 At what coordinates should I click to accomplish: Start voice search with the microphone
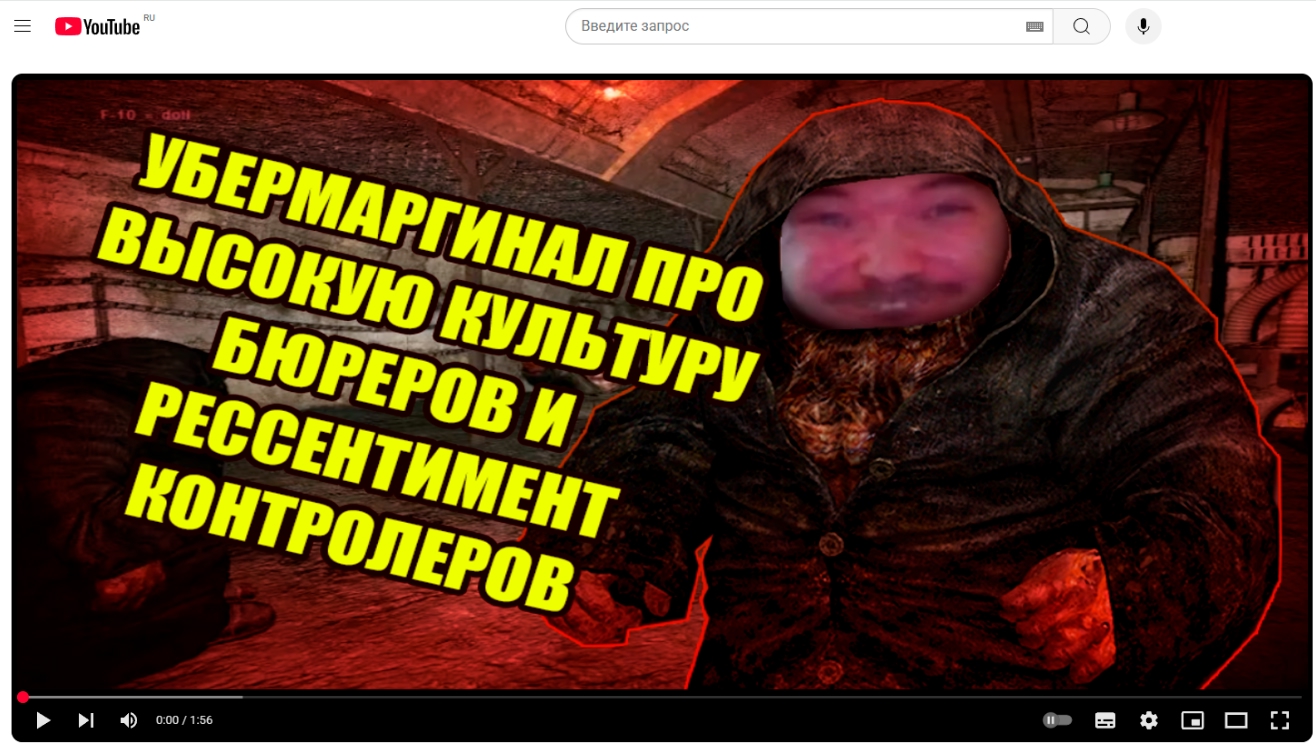pos(1143,26)
